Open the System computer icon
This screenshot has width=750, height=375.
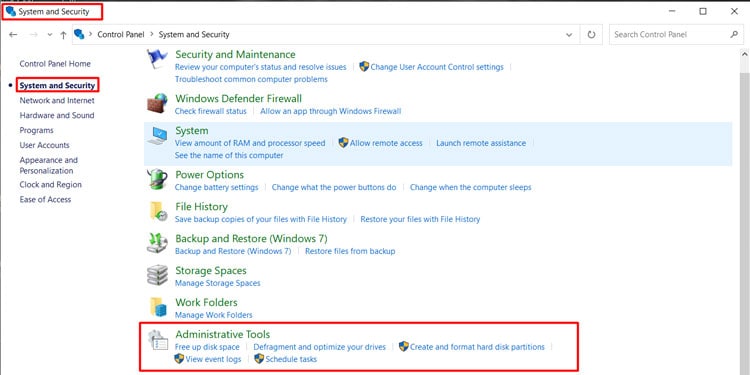point(157,135)
